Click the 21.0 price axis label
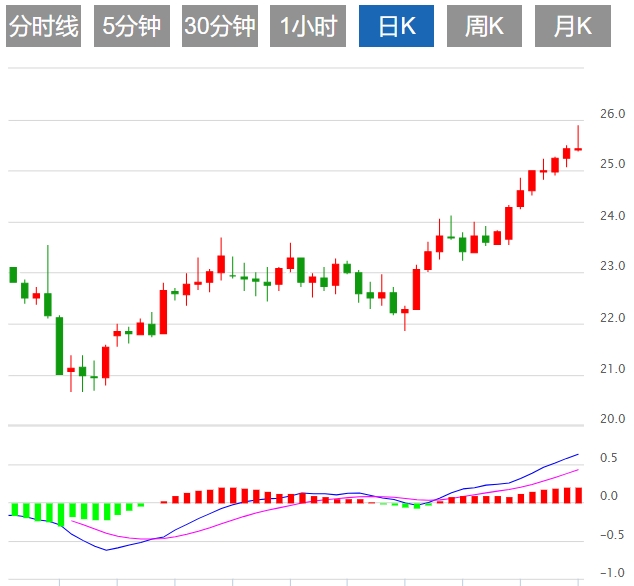The image size is (634, 586). click(x=613, y=369)
